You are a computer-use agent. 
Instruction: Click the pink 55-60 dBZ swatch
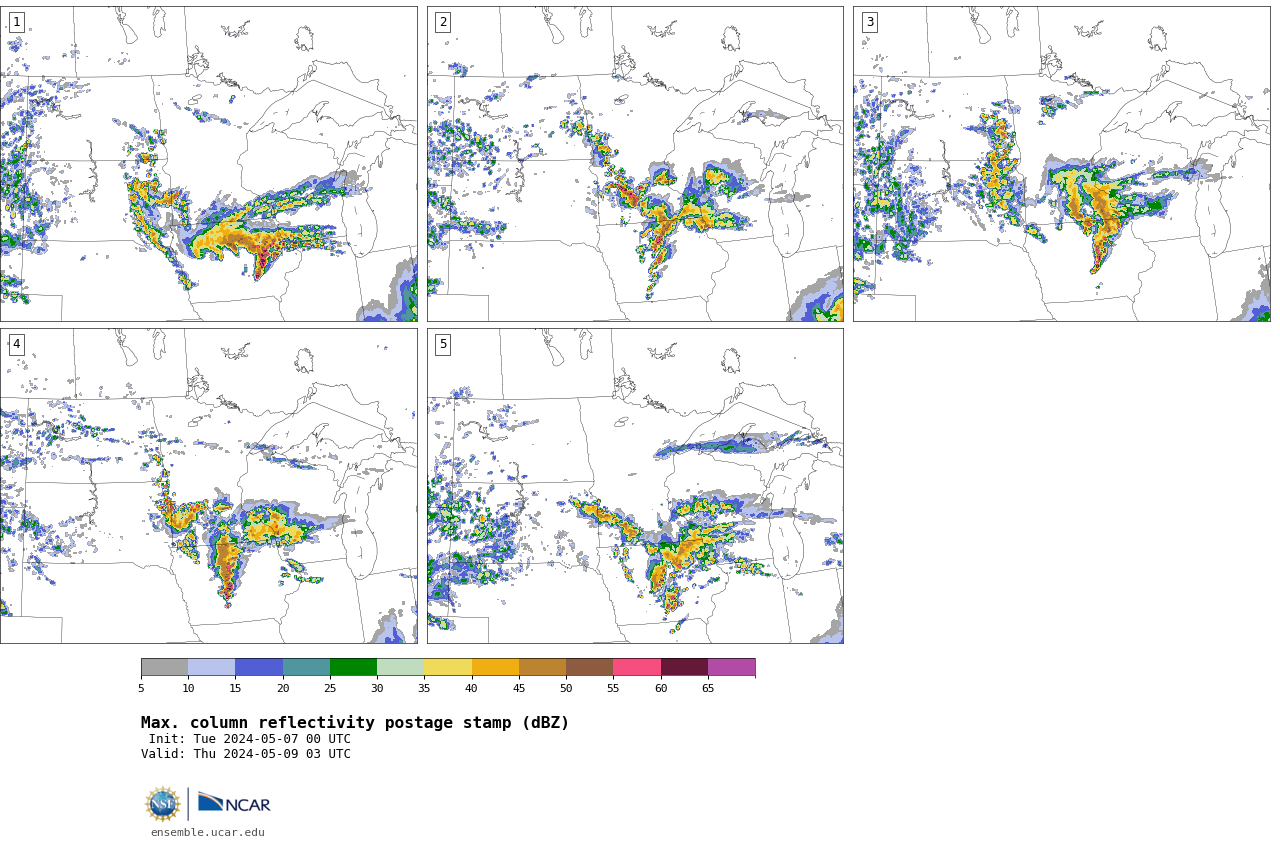tap(637, 667)
